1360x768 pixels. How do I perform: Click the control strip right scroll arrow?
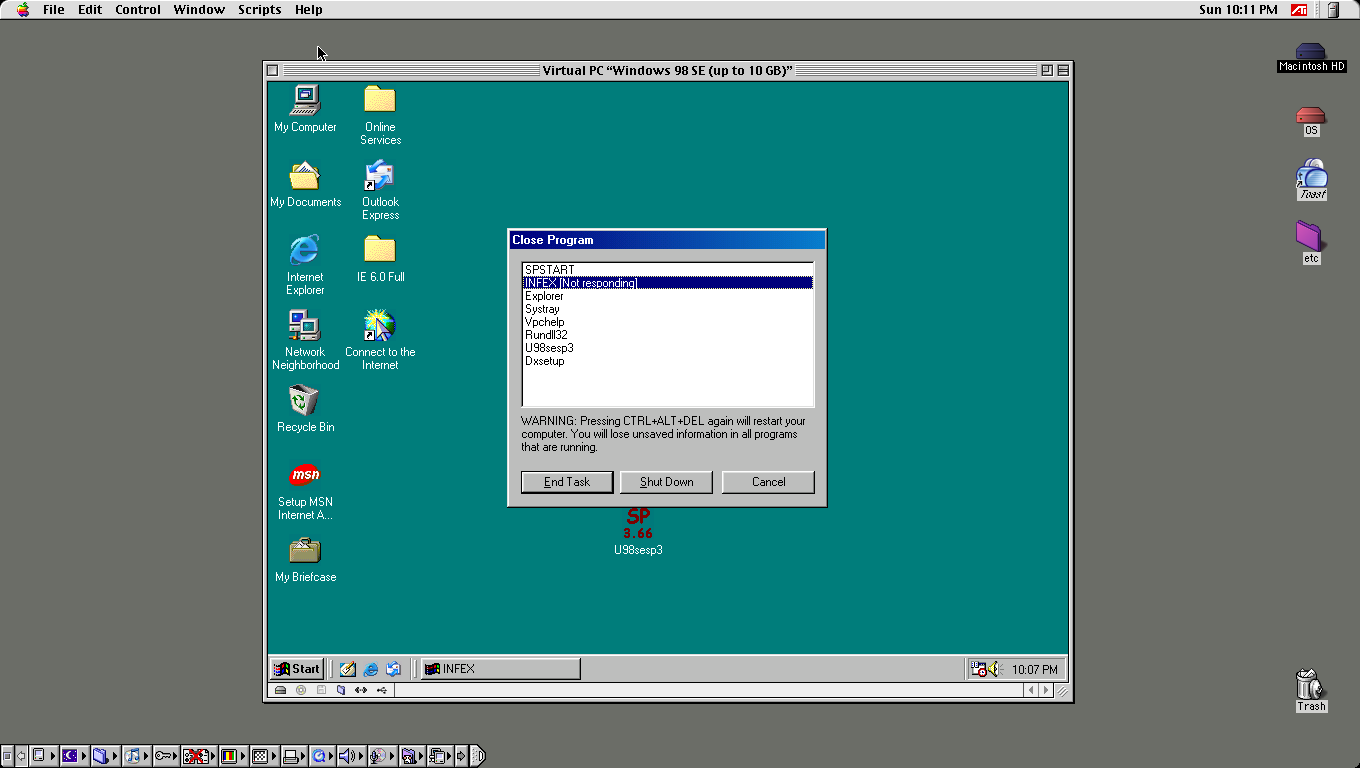pos(461,756)
